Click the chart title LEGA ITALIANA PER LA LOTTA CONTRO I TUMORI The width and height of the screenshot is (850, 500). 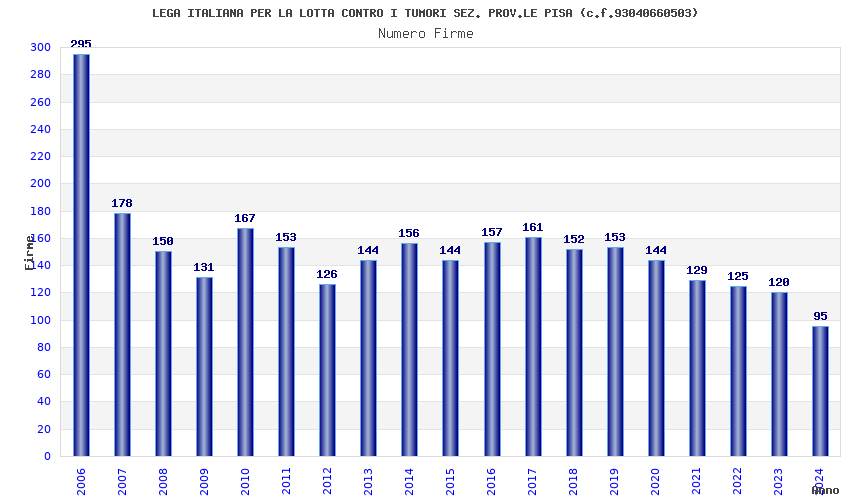click(425, 13)
